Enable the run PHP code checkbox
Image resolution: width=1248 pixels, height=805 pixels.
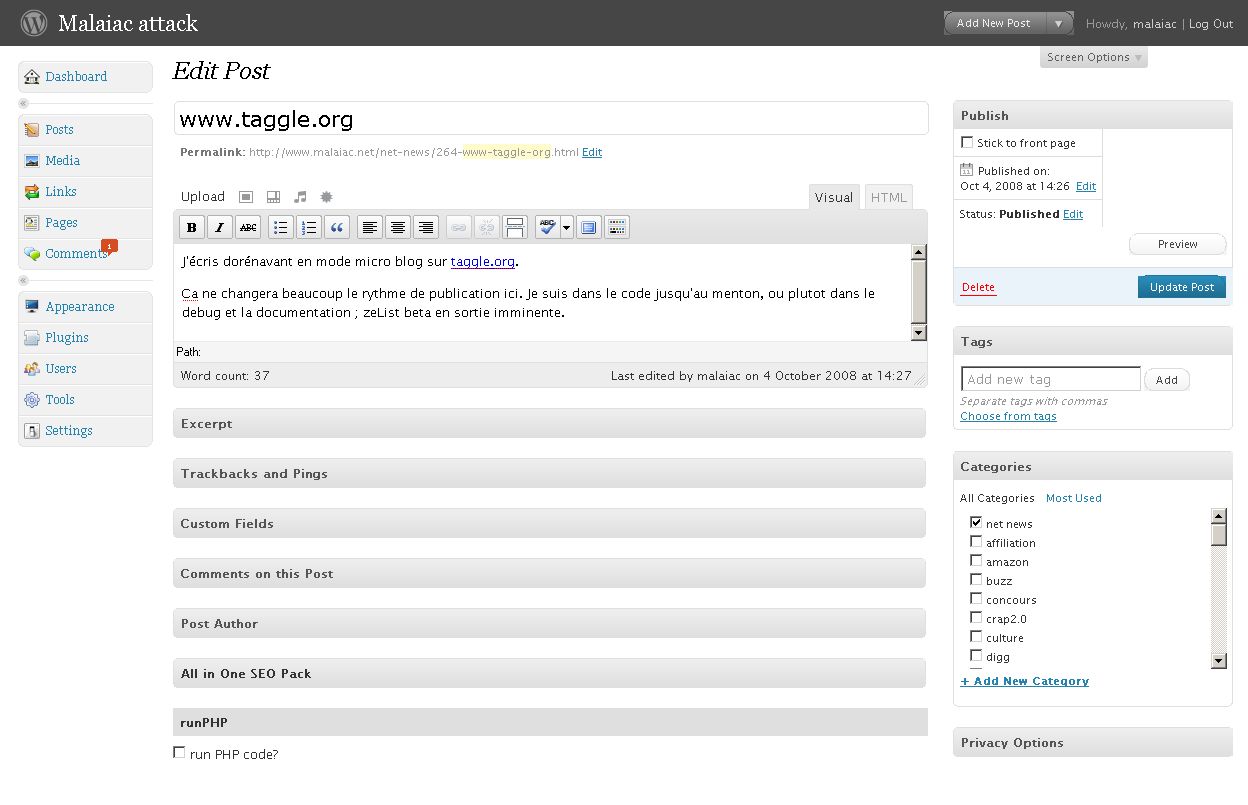coord(180,752)
